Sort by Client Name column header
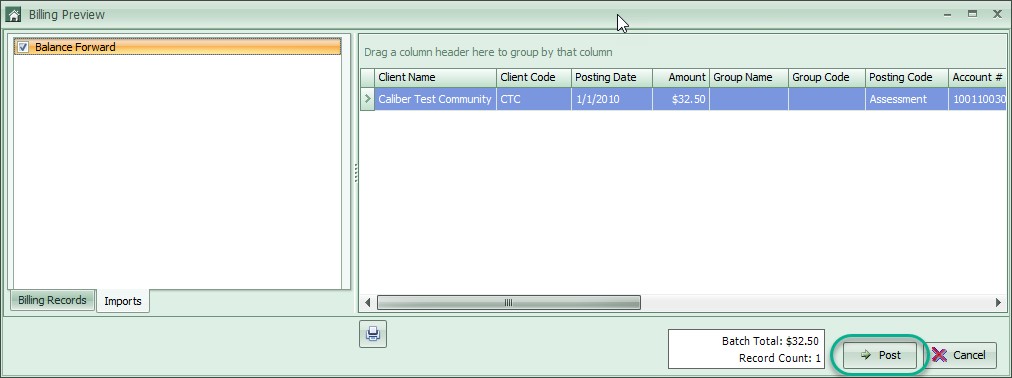 pos(436,77)
